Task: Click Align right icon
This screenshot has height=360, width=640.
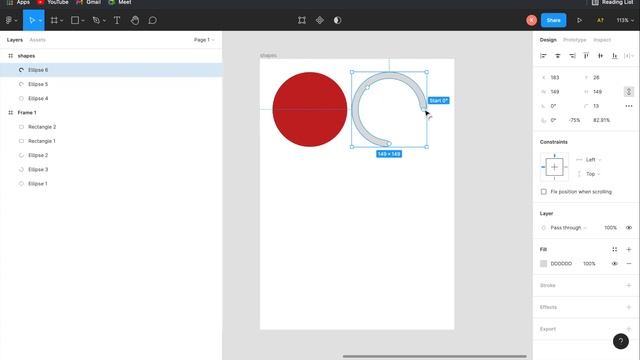Action: point(572,56)
